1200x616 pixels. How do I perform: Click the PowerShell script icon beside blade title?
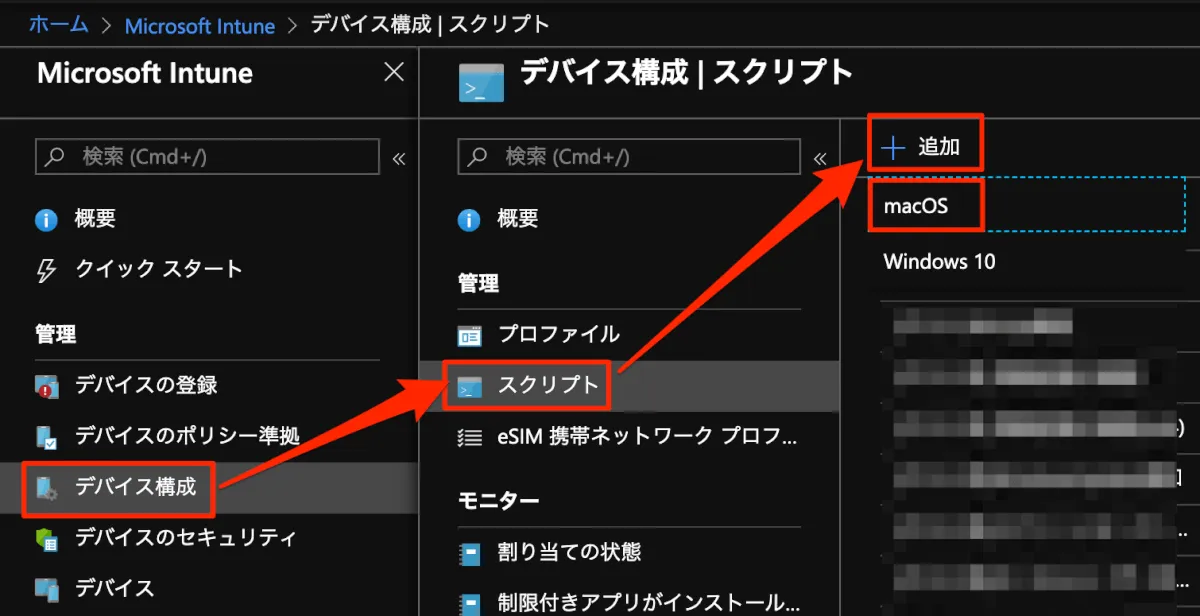tap(480, 81)
